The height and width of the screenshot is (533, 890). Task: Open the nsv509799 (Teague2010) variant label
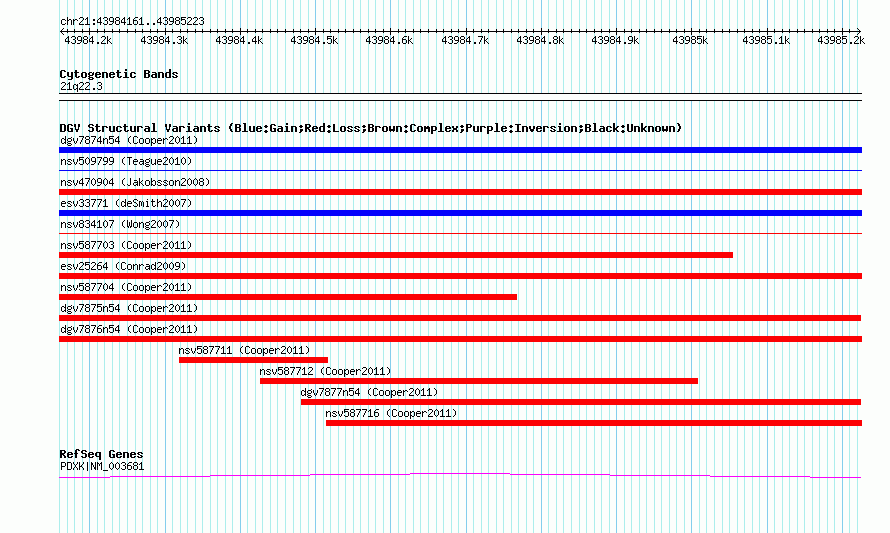click(x=126, y=161)
